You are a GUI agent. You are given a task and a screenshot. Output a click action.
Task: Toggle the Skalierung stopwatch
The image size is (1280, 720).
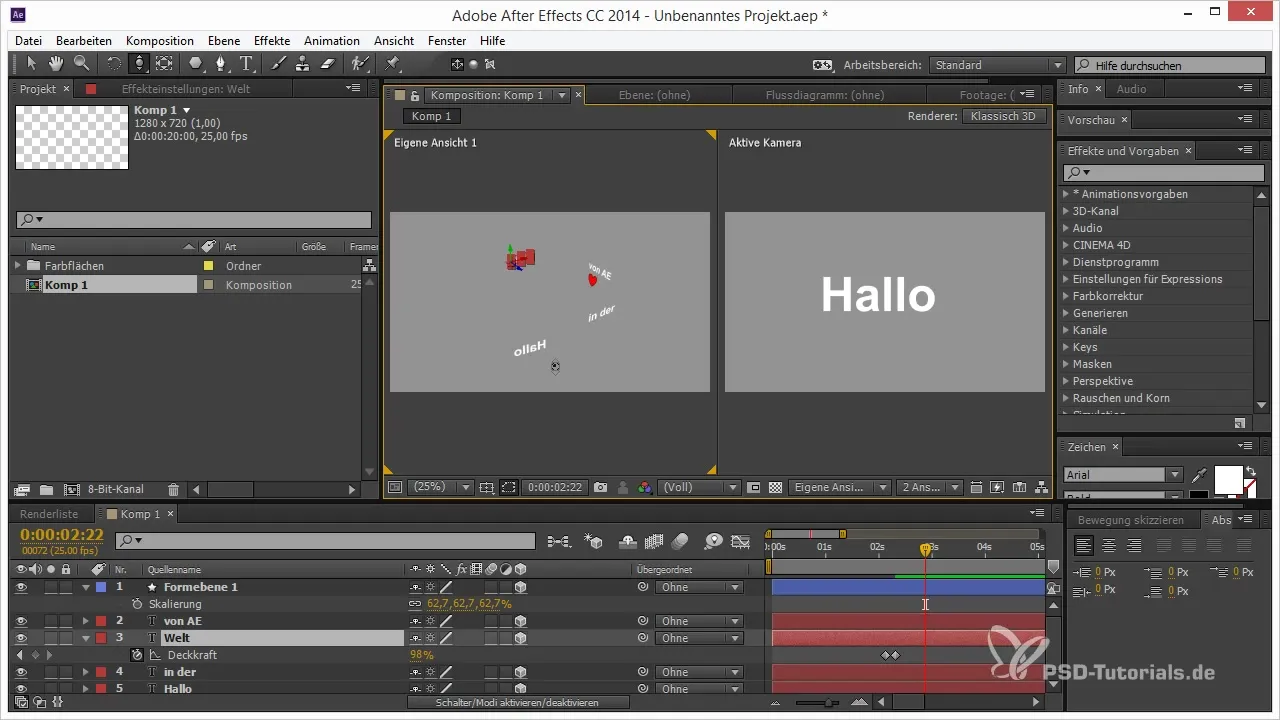(x=137, y=604)
